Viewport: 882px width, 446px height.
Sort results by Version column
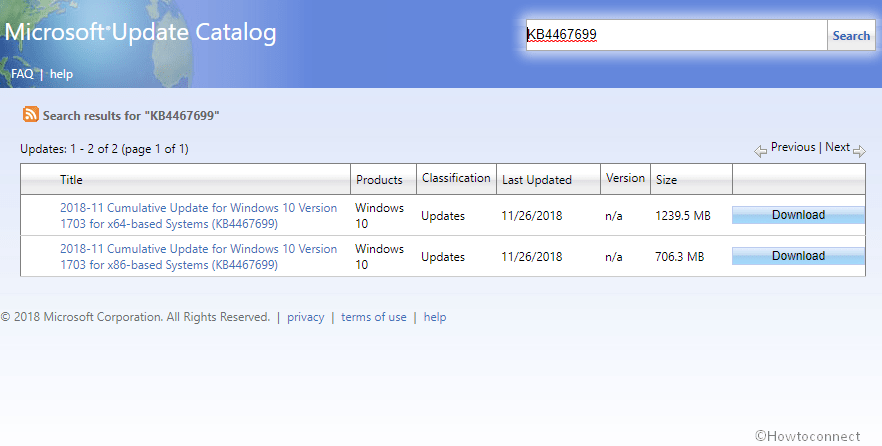point(626,178)
